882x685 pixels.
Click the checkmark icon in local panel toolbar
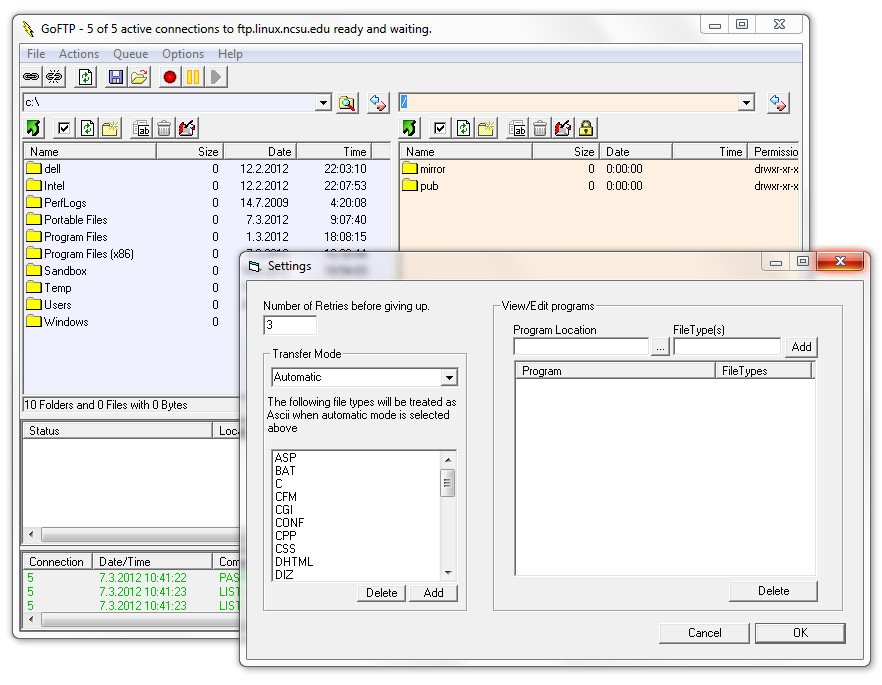[64, 128]
